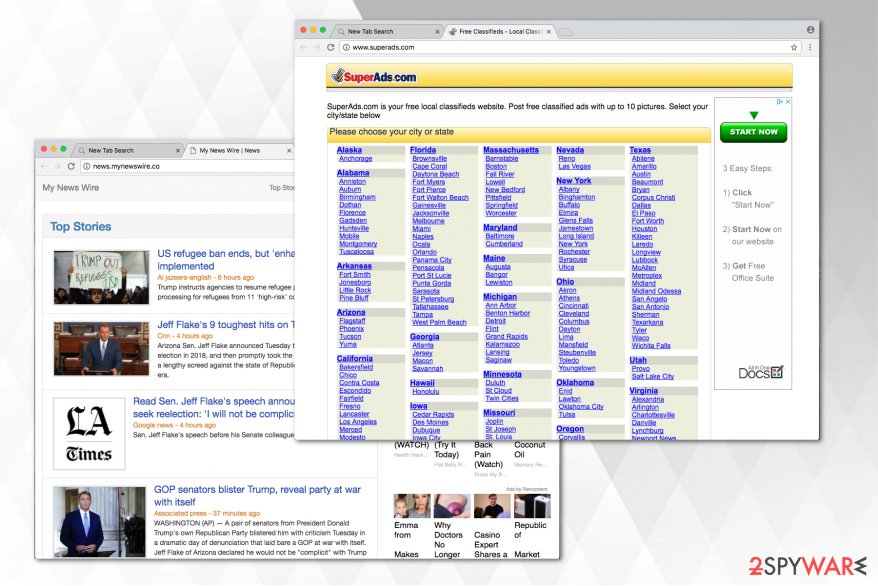Open the Houston city link
This screenshot has width=878, height=586.
click(645, 229)
